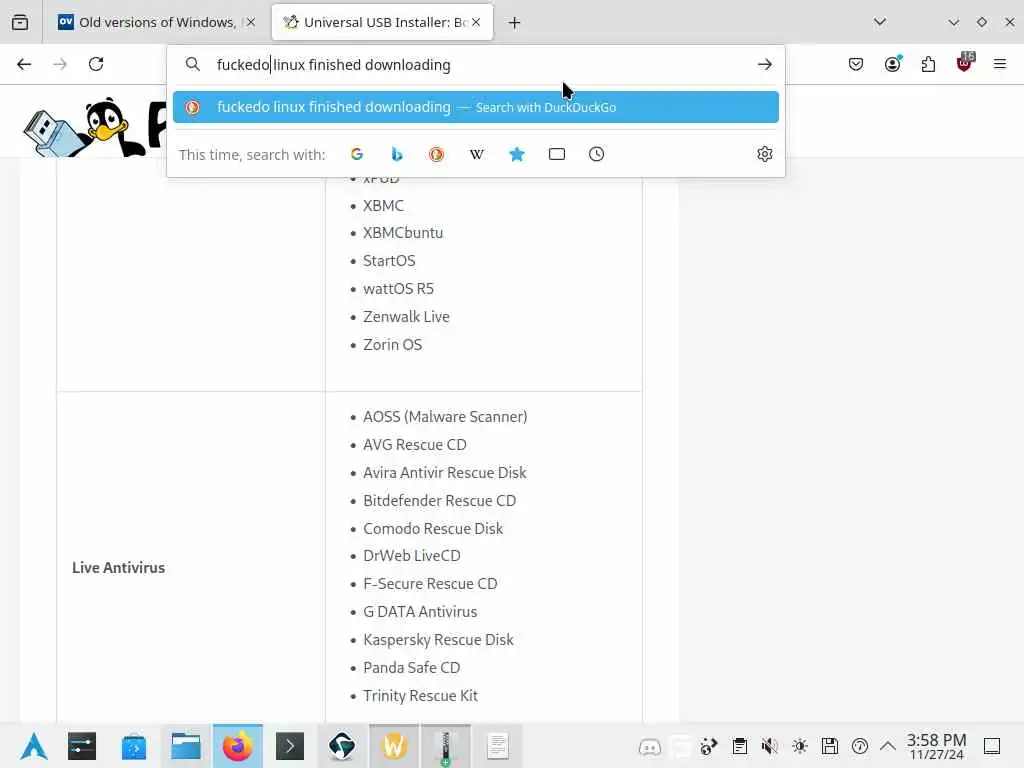Viewport: 1024px width, 768px height.
Task: Reload the current page
Action: tap(96, 64)
